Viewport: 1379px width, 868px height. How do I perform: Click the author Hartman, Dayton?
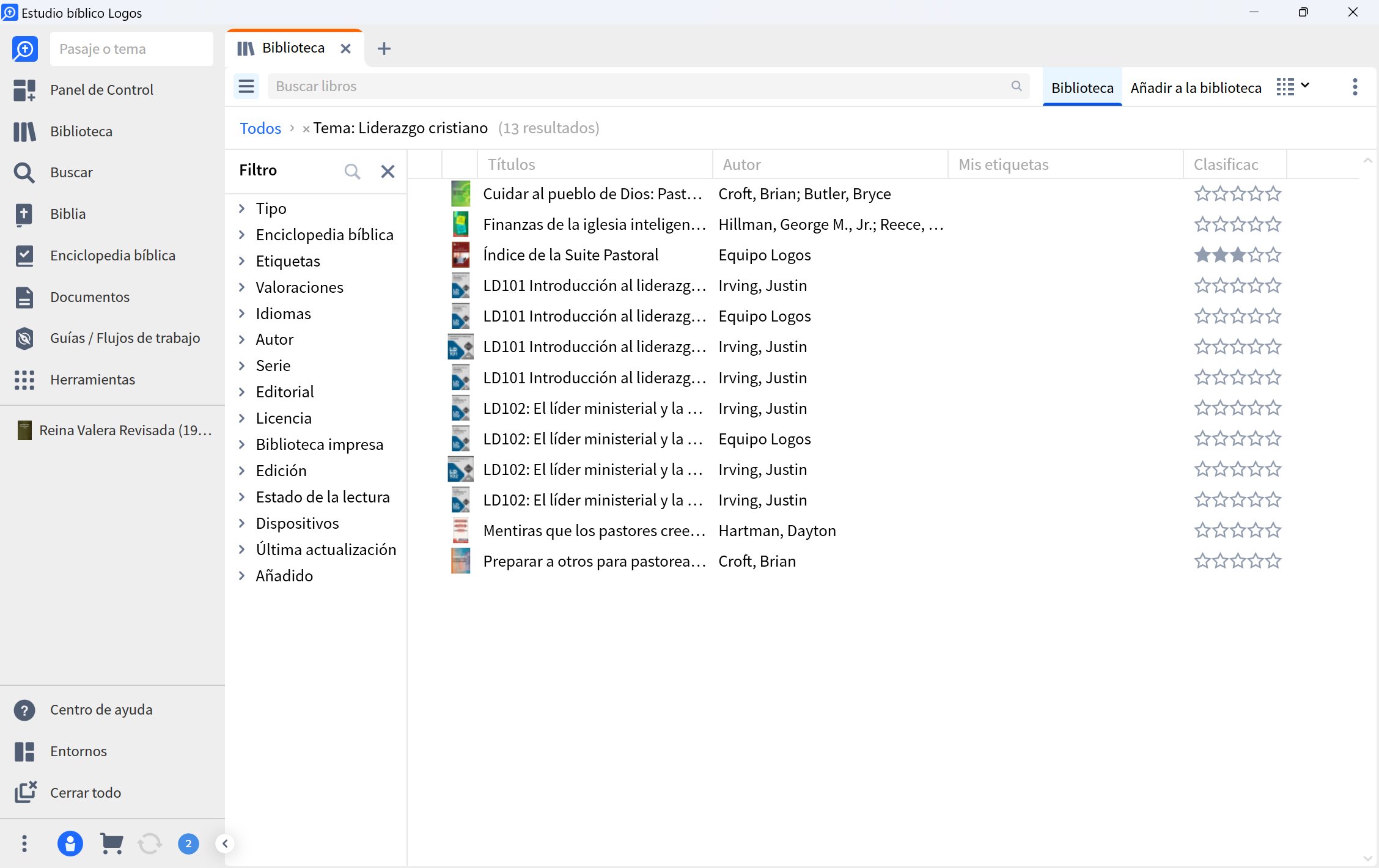777,531
